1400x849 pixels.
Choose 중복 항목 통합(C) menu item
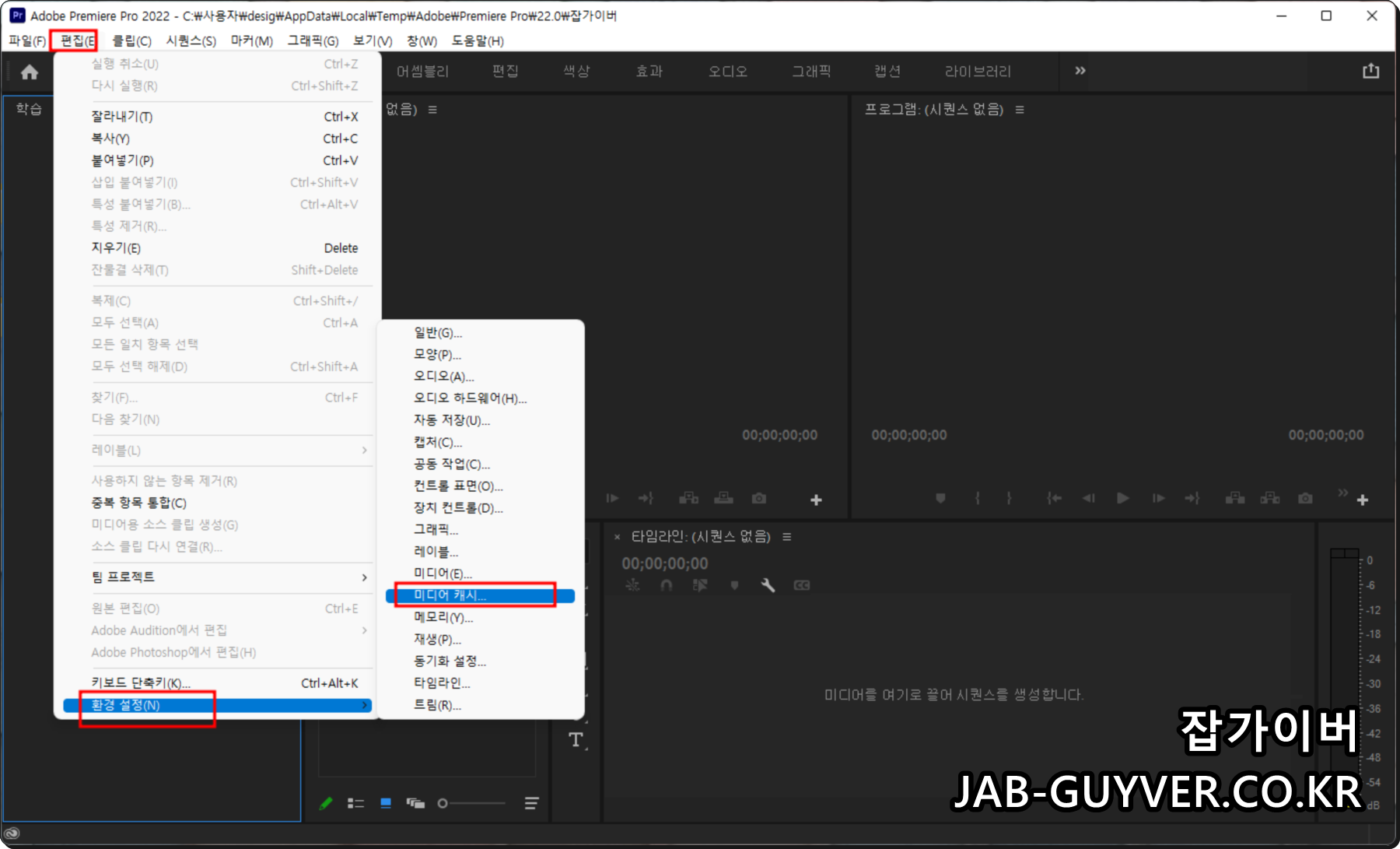coord(216,503)
